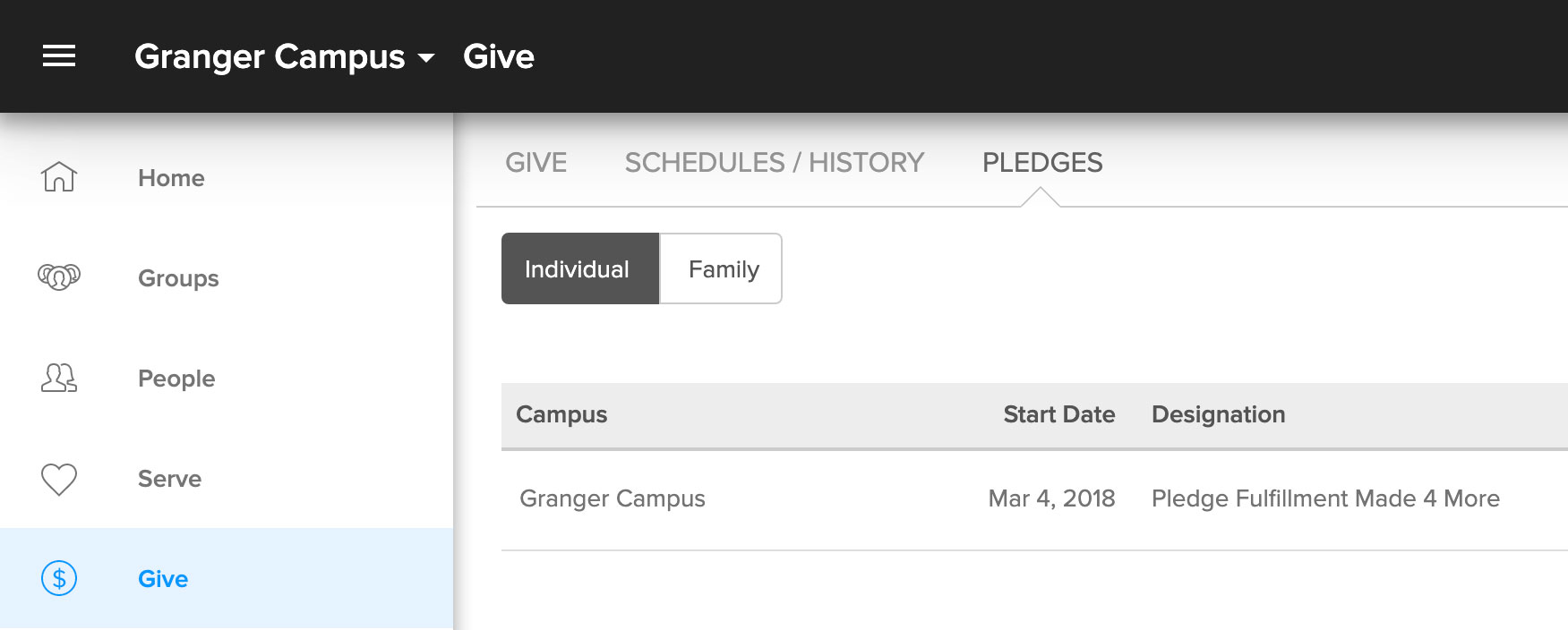Open the Granger Campus selector
1568x630 pixels.
[285, 56]
